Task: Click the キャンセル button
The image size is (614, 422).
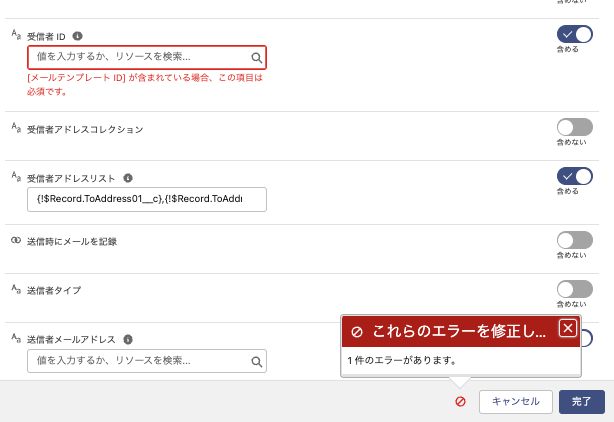Action: (516, 402)
